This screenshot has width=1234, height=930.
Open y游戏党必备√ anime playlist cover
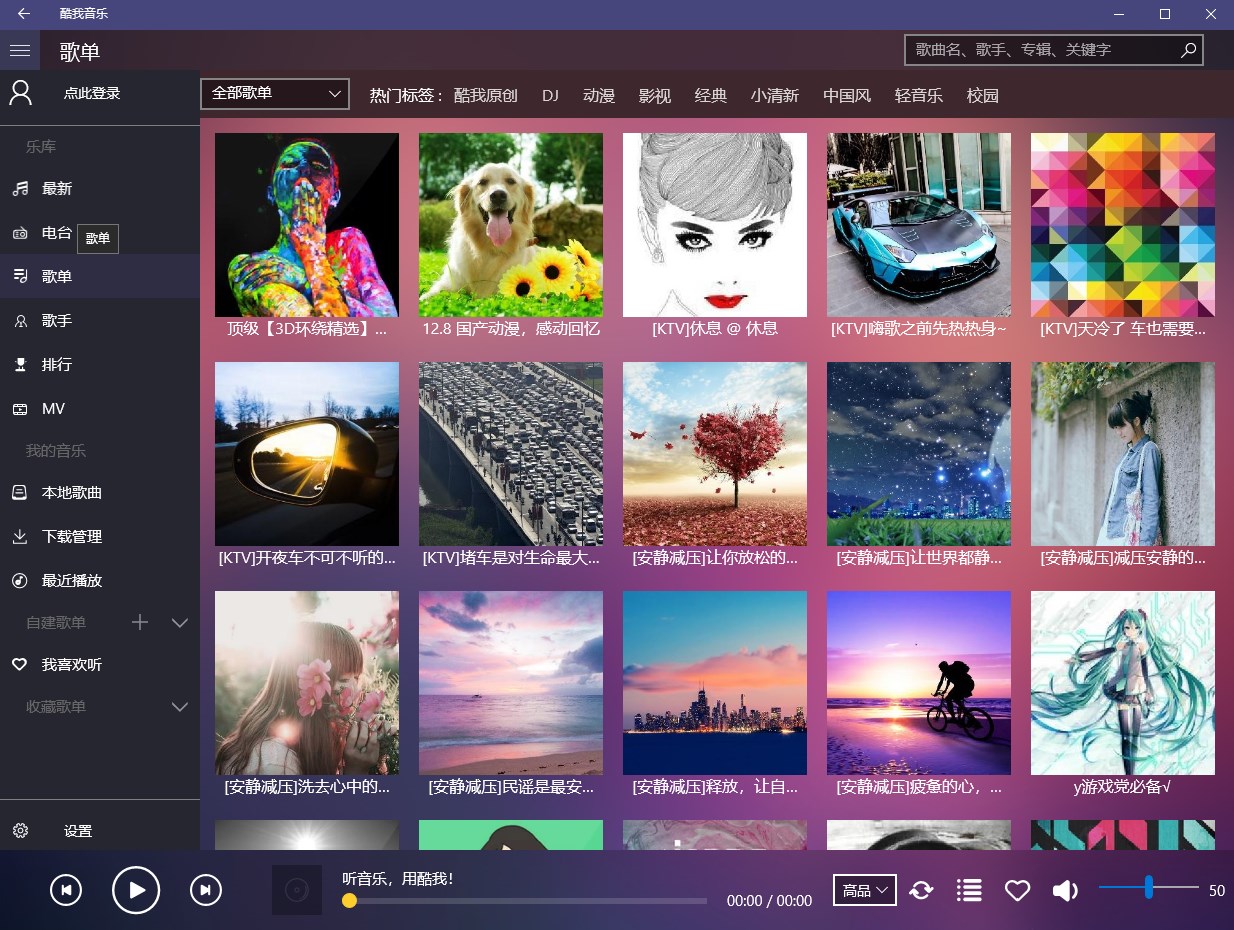coord(1123,683)
